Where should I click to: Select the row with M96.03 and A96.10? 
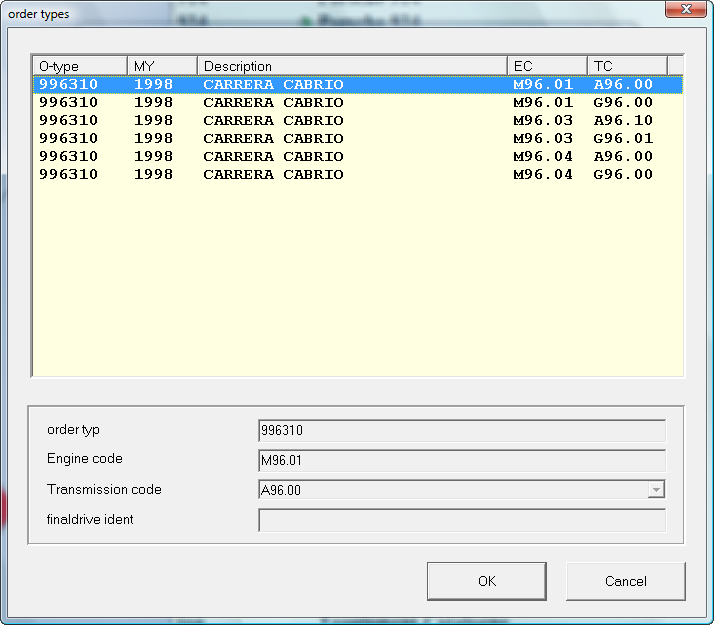tap(357, 121)
